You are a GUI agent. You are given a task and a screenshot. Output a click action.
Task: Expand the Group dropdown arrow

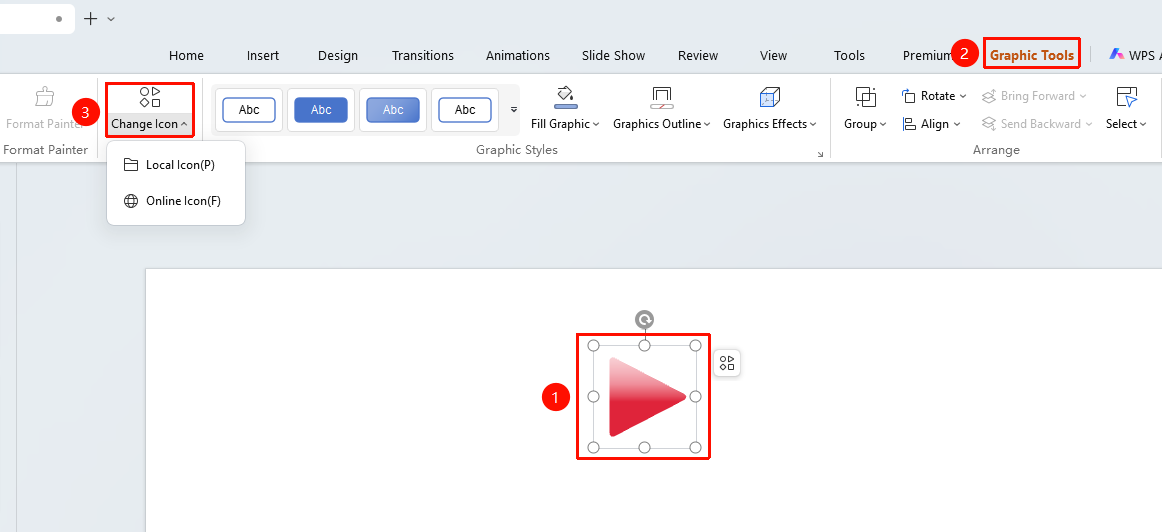[883, 124]
